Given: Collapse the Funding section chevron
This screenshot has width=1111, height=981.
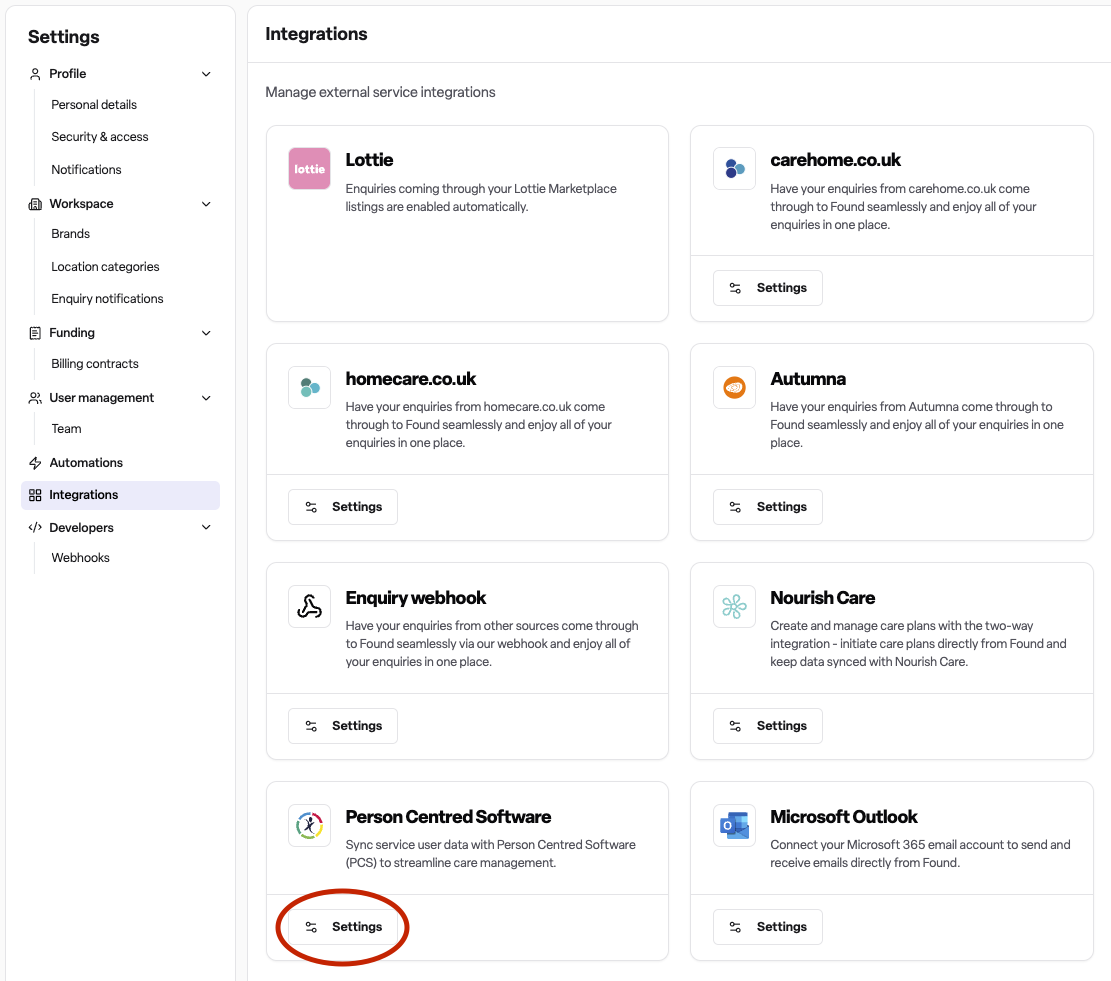Looking at the screenshot, I should (206, 333).
